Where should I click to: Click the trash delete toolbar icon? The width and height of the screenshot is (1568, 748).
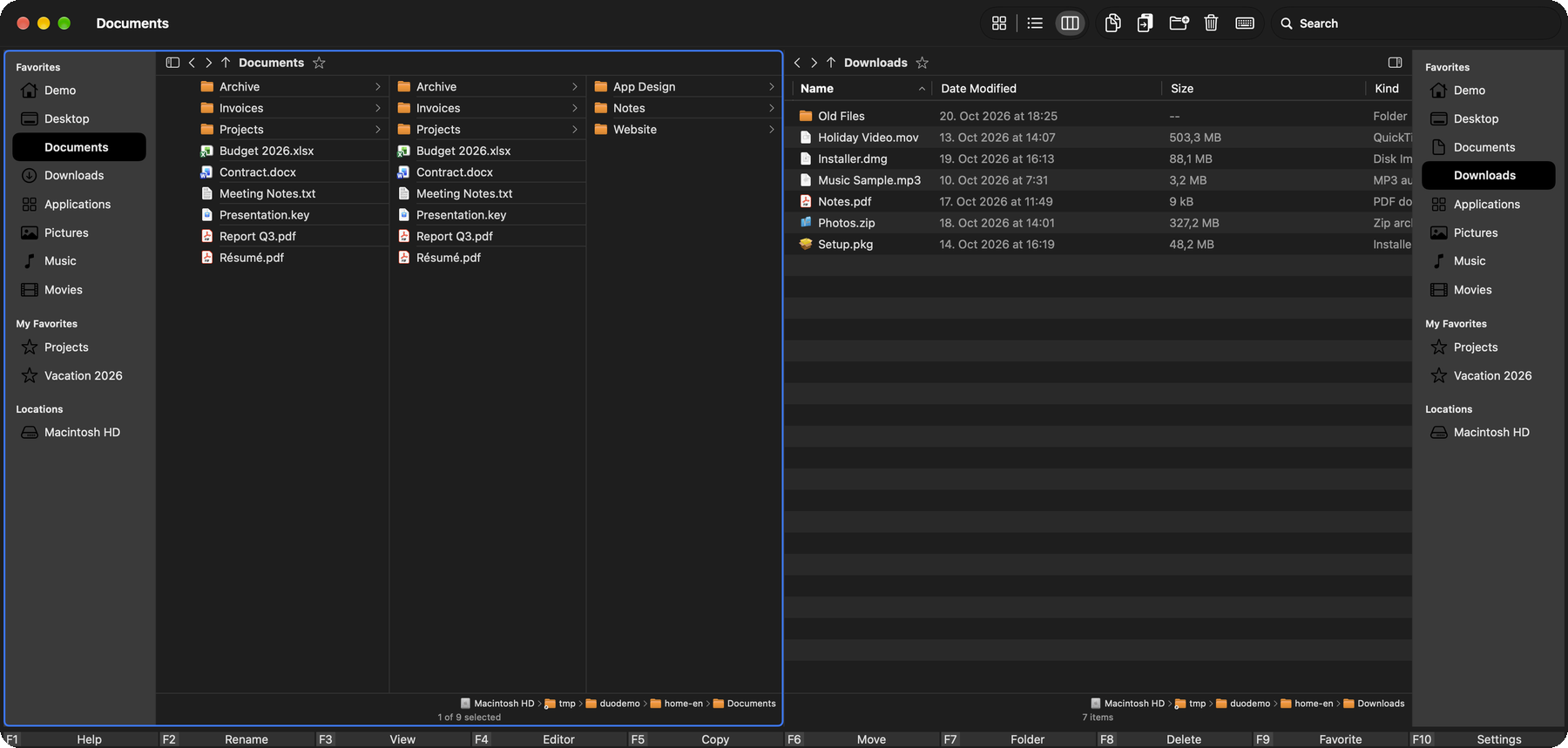point(1211,24)
